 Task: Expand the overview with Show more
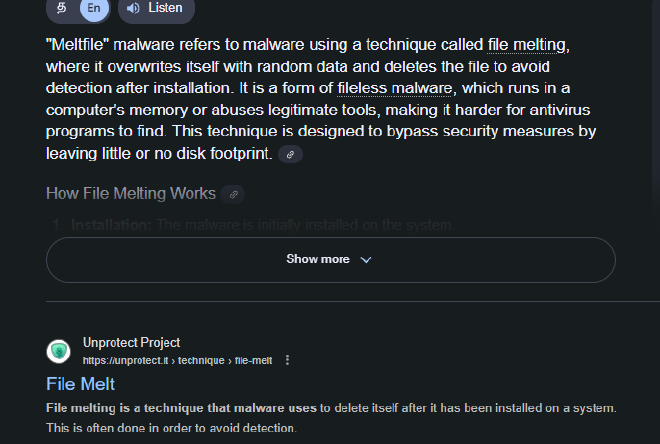[x=318, y=259]
